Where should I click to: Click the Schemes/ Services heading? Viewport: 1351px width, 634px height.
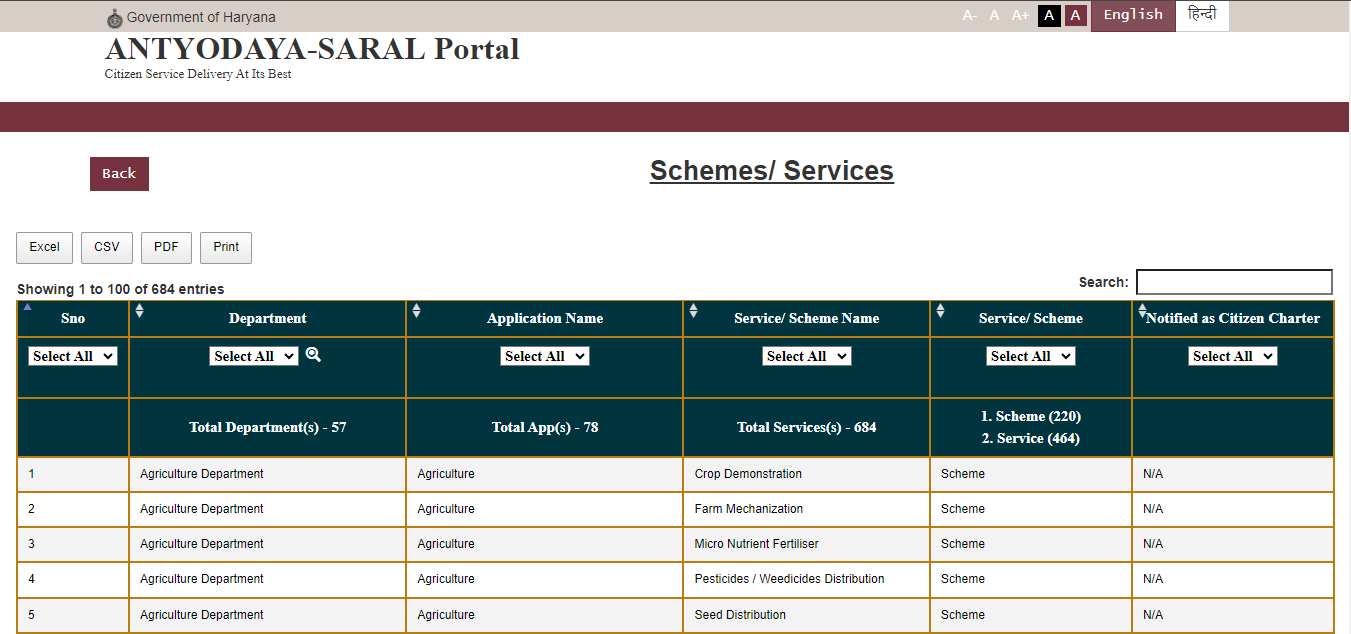coord(772,171)
